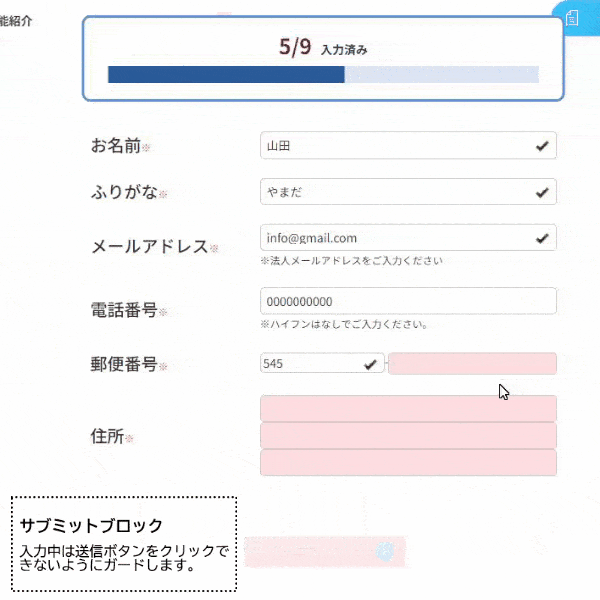Click the 電話番号 field with 0000000000
The height and width of the screenshot is (600, 600).
tap(407, 301)
